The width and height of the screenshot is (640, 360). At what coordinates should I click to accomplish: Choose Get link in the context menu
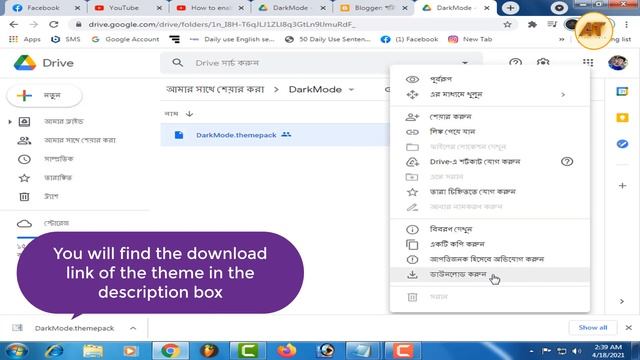[x=490, y=132]
